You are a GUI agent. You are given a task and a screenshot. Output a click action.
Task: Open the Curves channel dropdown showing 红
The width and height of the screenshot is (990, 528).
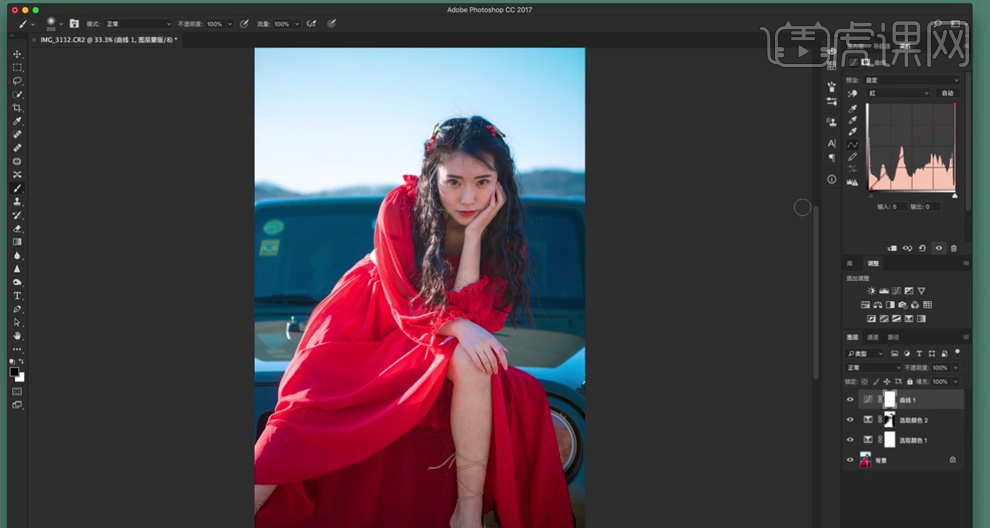pyautogui.click(x=898, y=93)
